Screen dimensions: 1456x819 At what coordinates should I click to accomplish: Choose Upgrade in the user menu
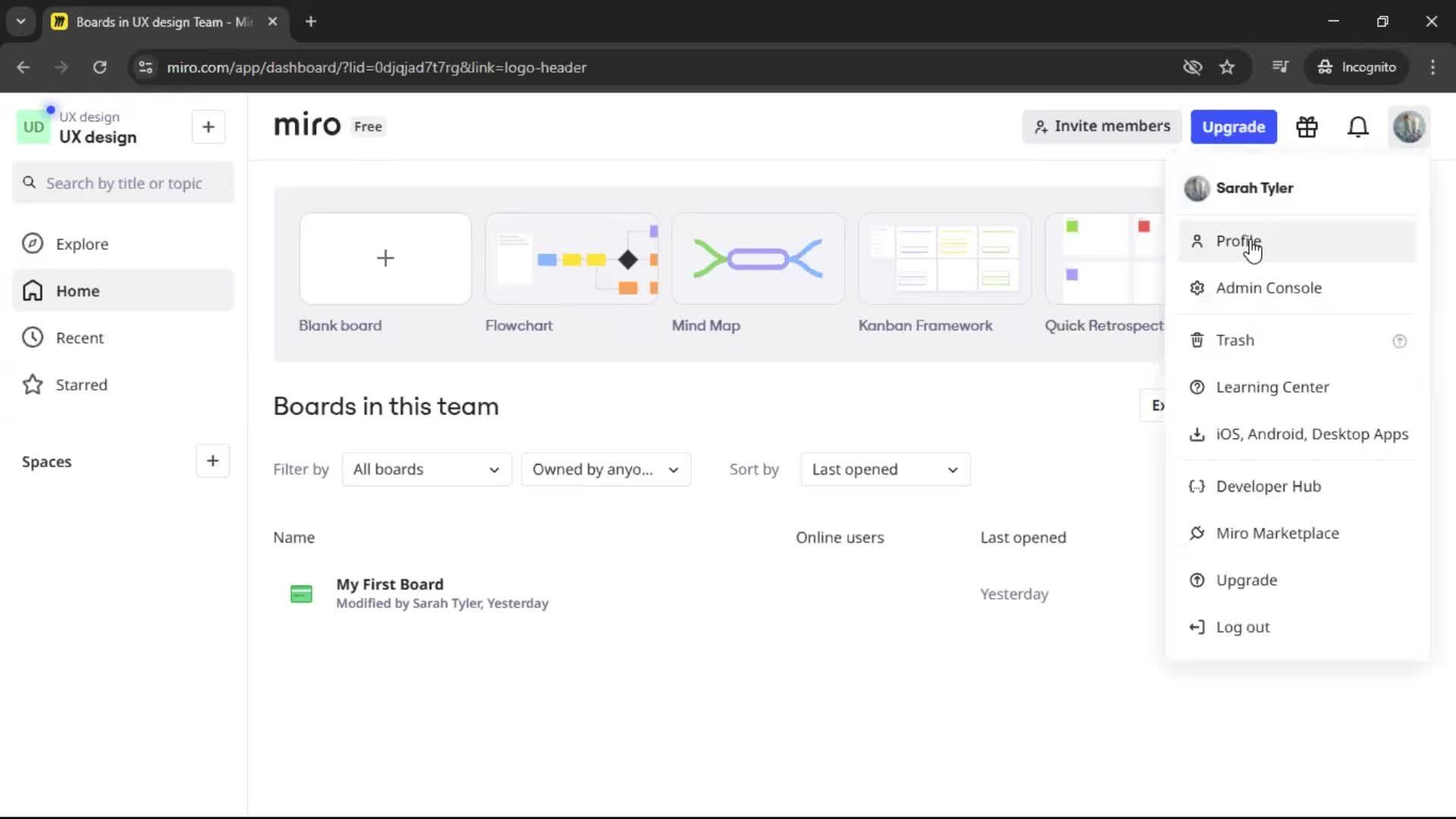[1297, 581]
